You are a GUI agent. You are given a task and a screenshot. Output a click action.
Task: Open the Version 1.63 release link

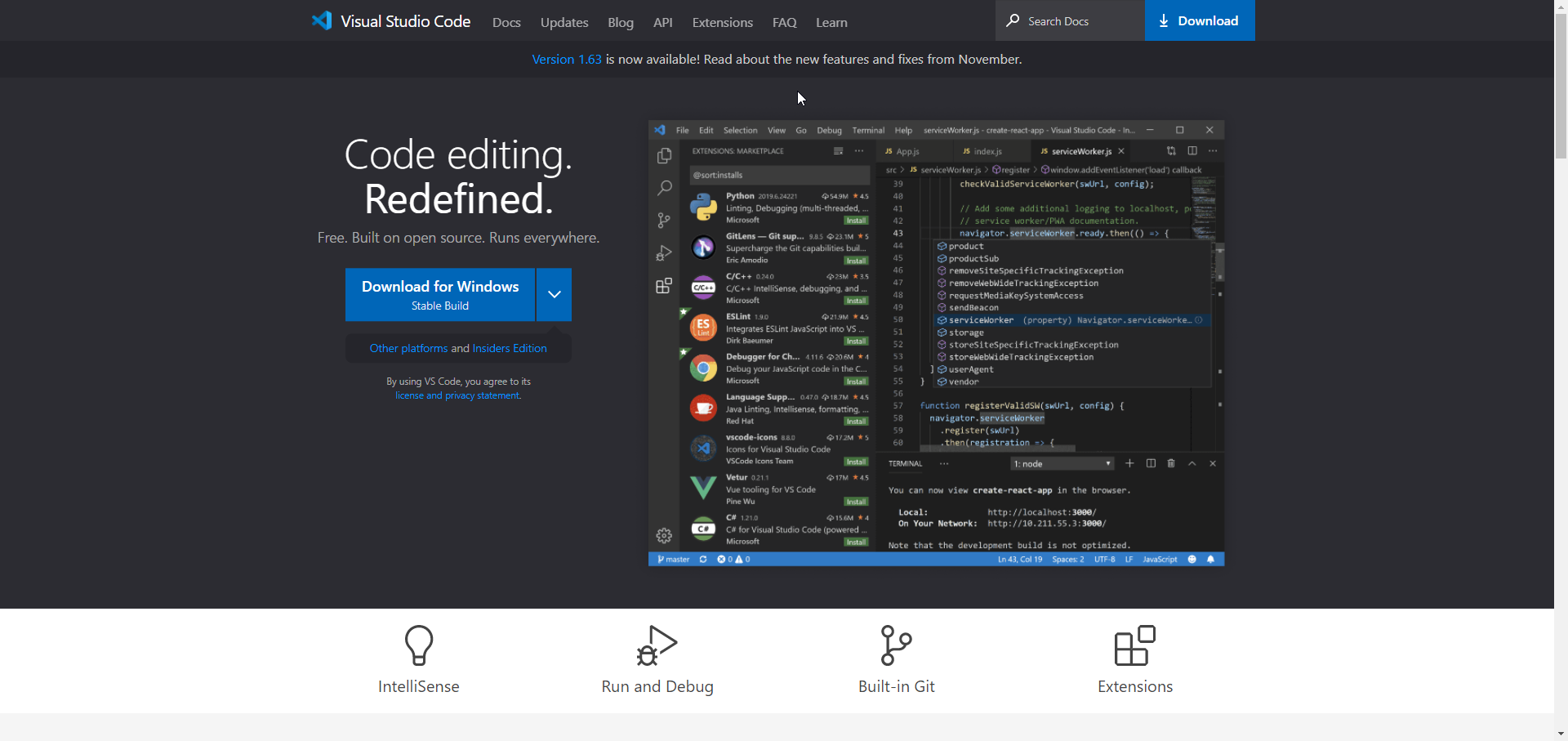566,60
